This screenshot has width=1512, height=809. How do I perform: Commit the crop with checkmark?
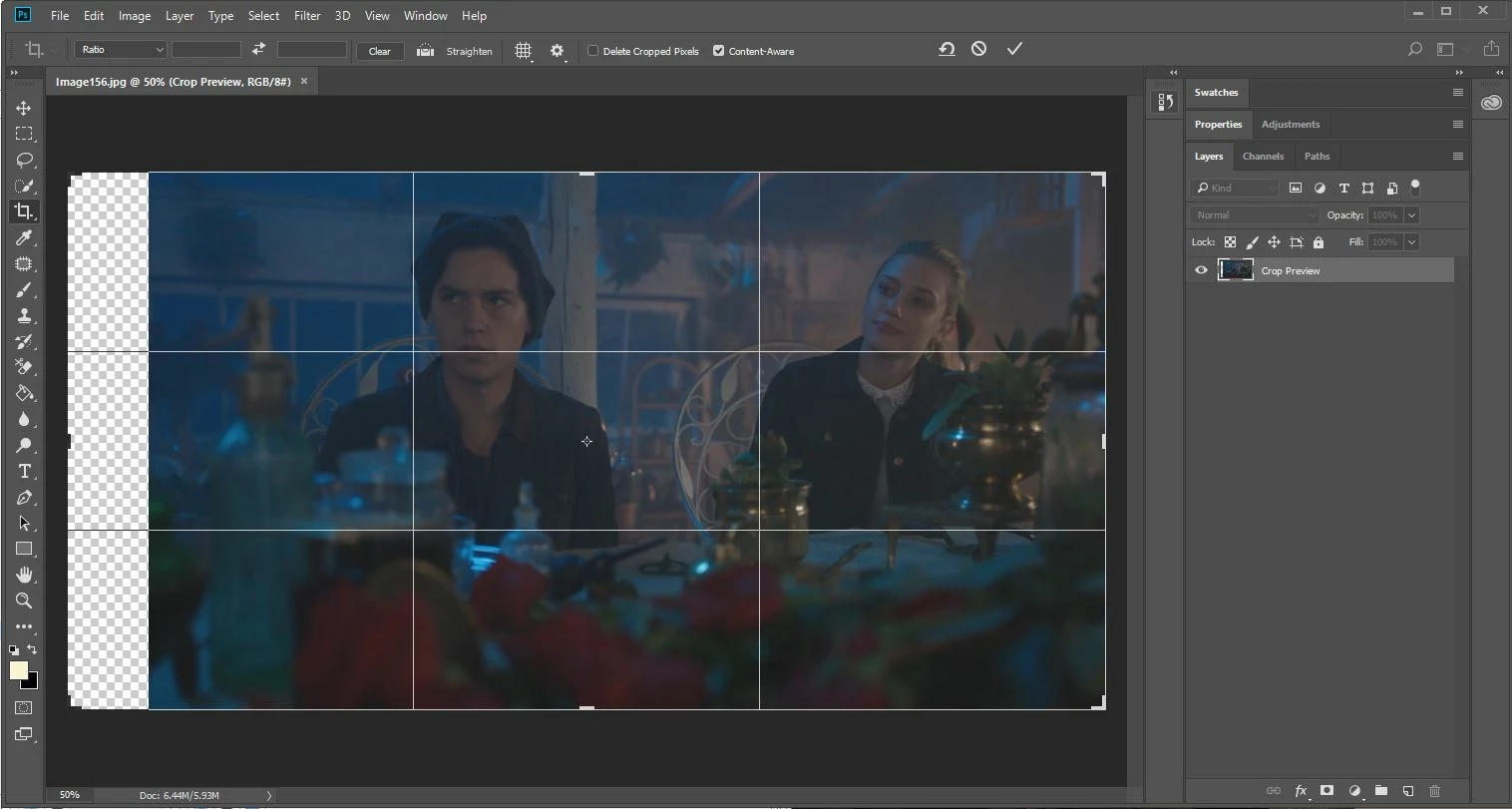pos(1014,49)
